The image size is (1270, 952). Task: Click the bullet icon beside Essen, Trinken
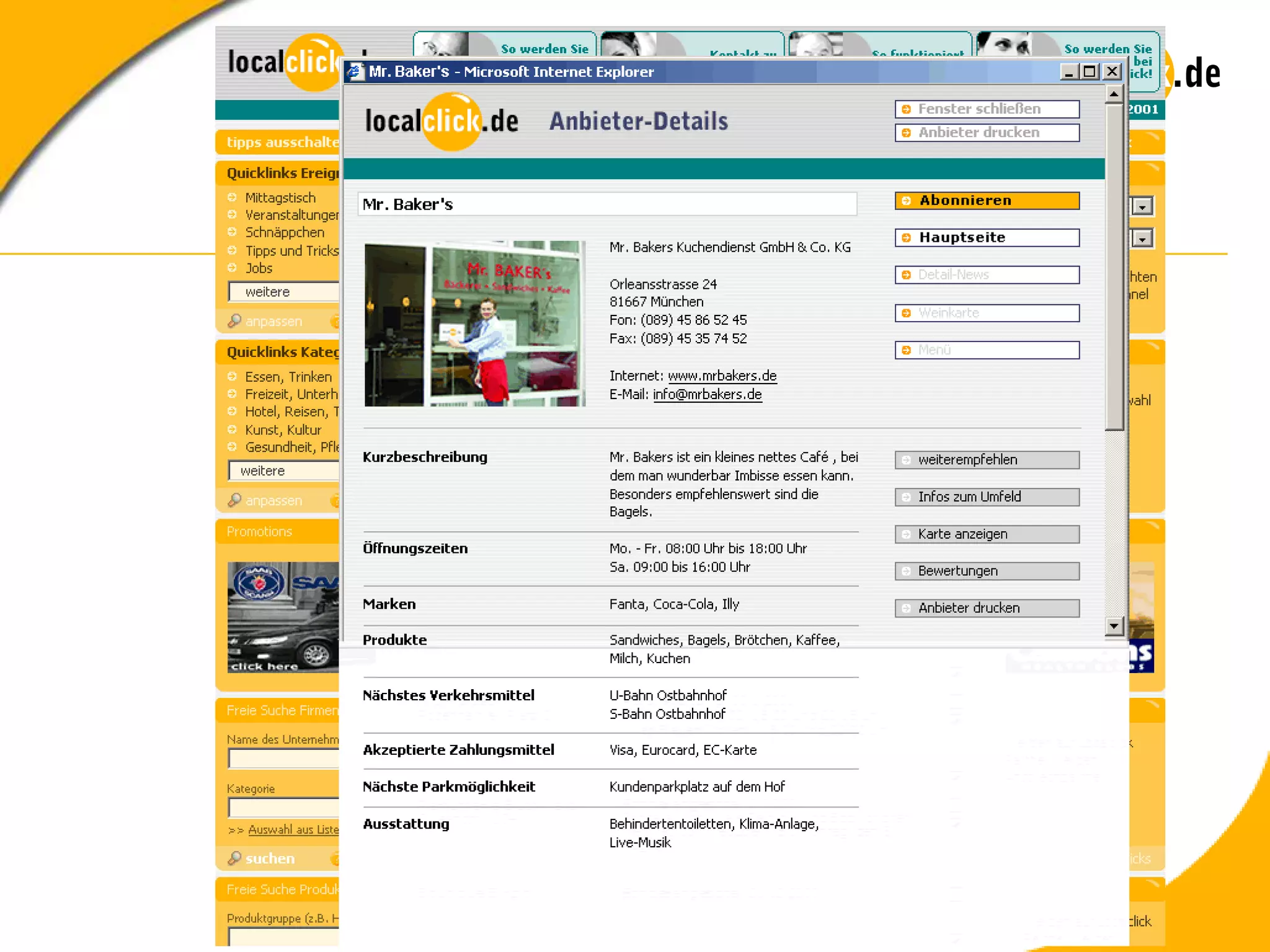click(233, 376)
